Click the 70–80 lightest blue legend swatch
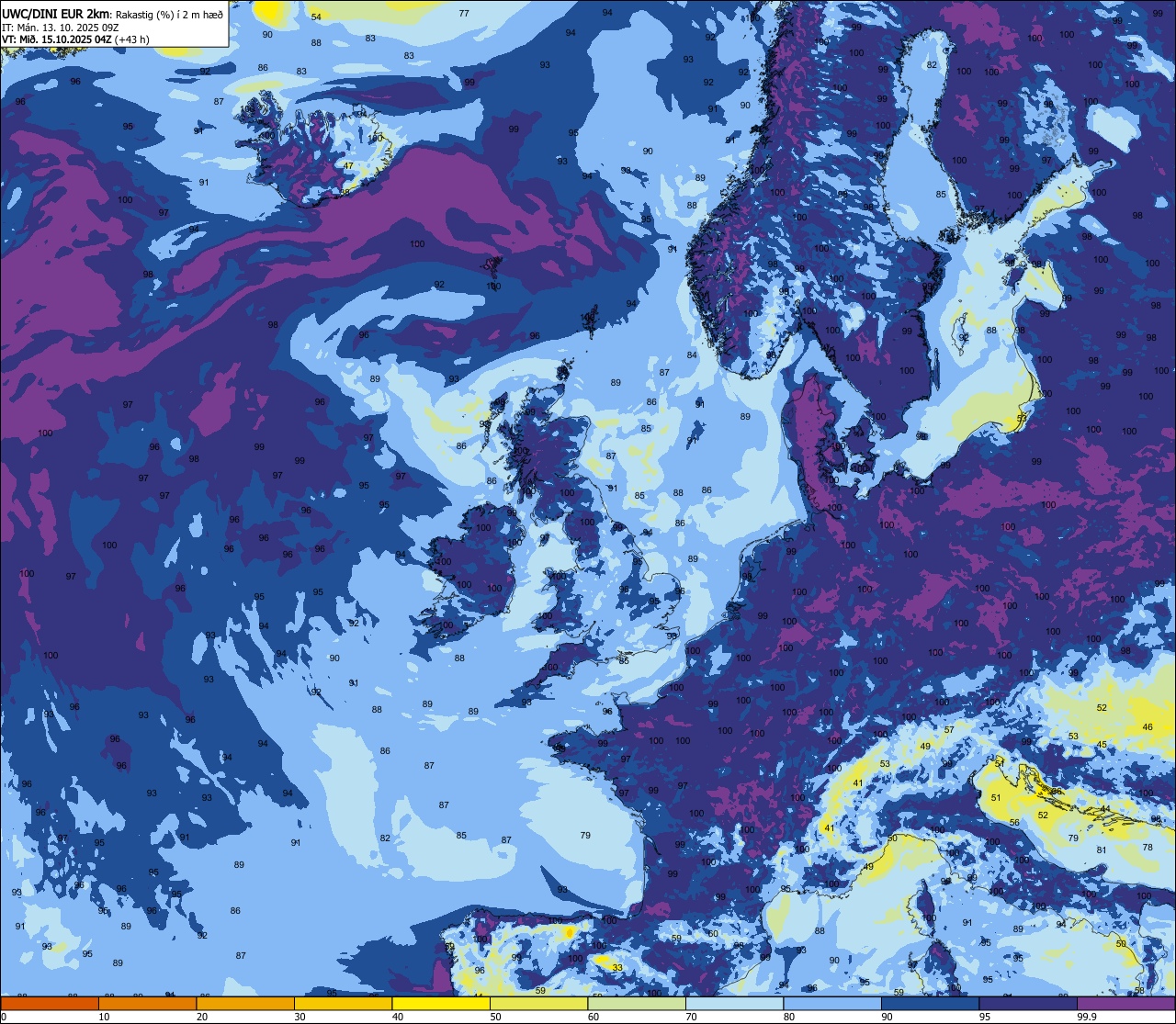The width and height of the screenshot is (1176, 1024). 734,1003
